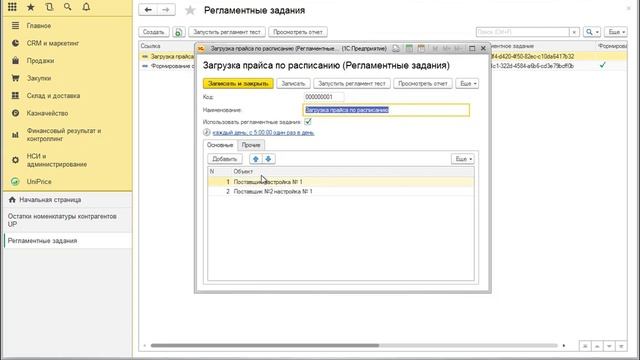Go forward with right arrow button
The image size is (640, 360).
point(166,10)
